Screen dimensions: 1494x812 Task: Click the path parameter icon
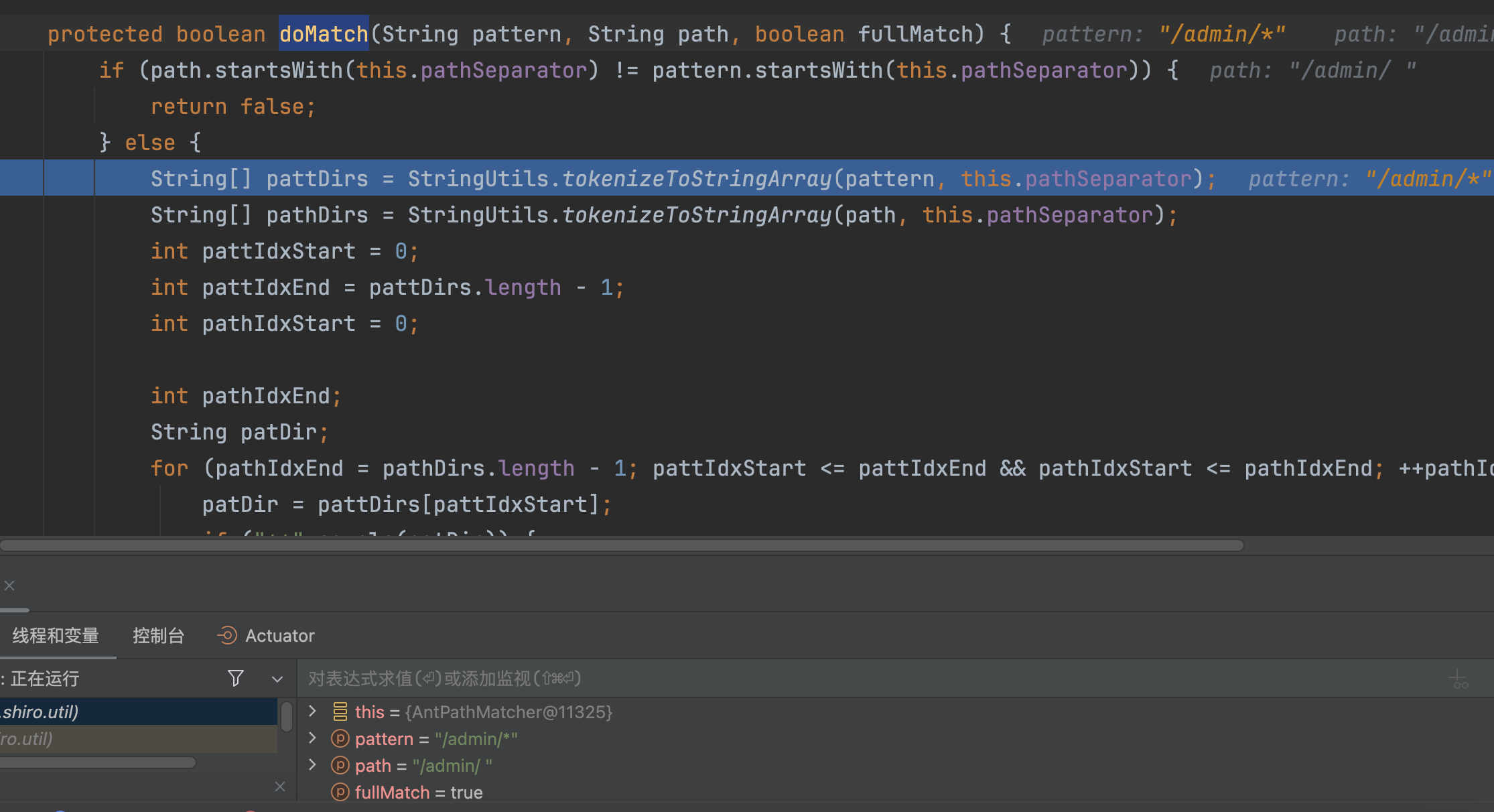click(x=340, y=765)
